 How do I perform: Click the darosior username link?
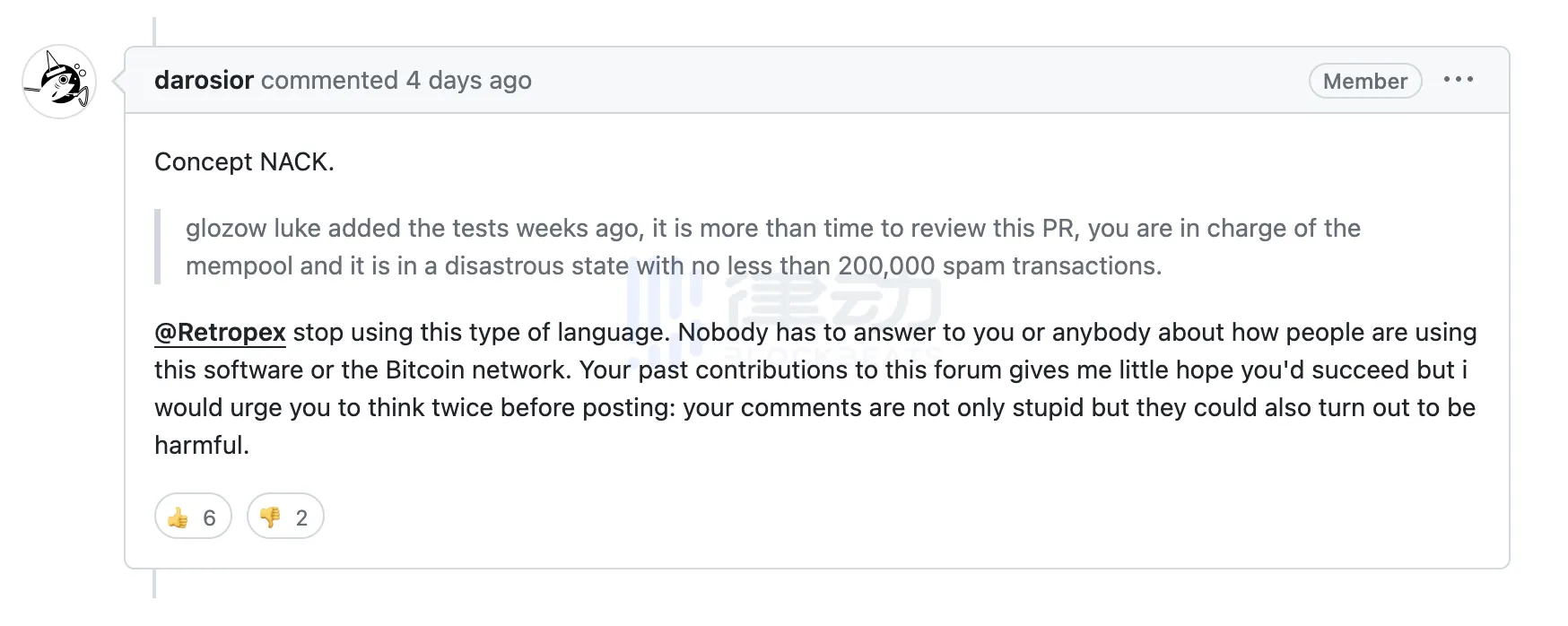coord(204,81)
